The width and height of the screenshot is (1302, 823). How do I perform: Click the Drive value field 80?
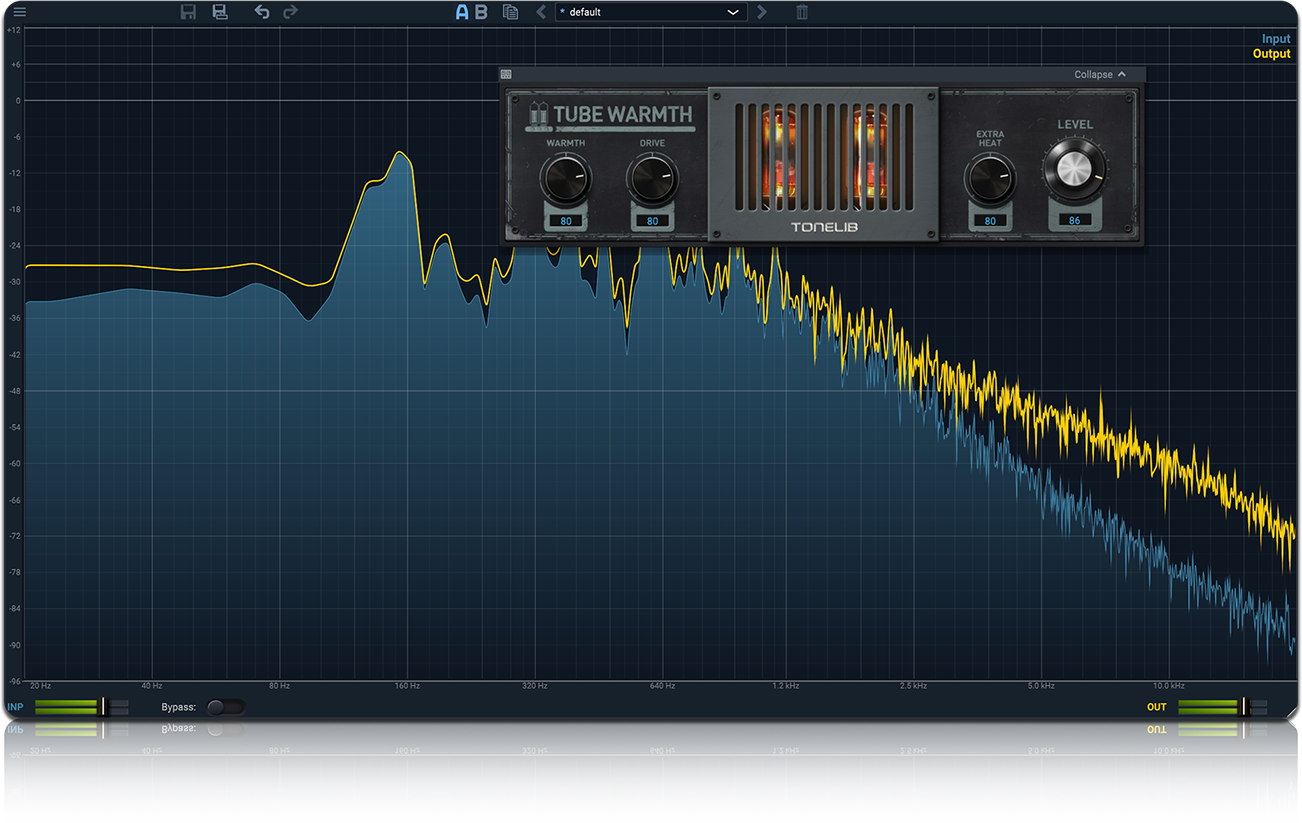pos(652,221)
